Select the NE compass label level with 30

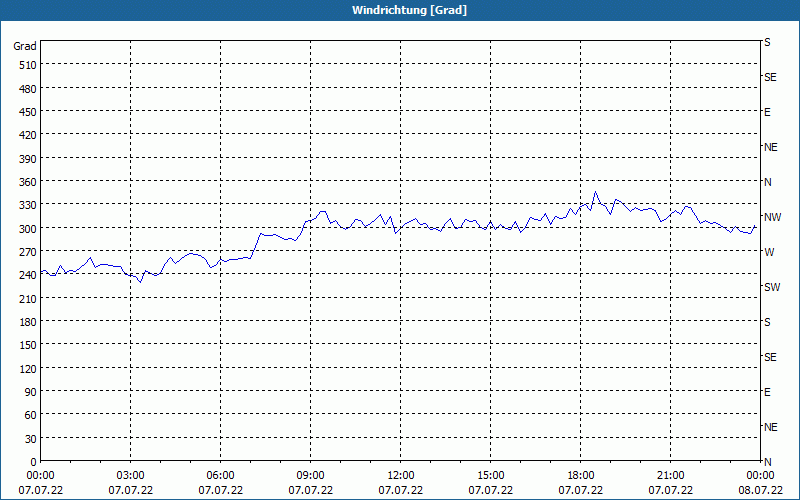(770, 427)
